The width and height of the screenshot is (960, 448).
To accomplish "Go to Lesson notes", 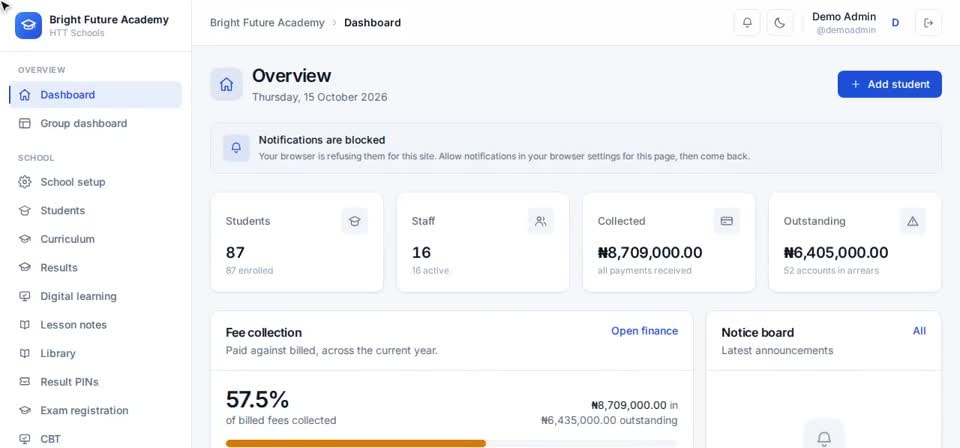I will tap(96, 324).
